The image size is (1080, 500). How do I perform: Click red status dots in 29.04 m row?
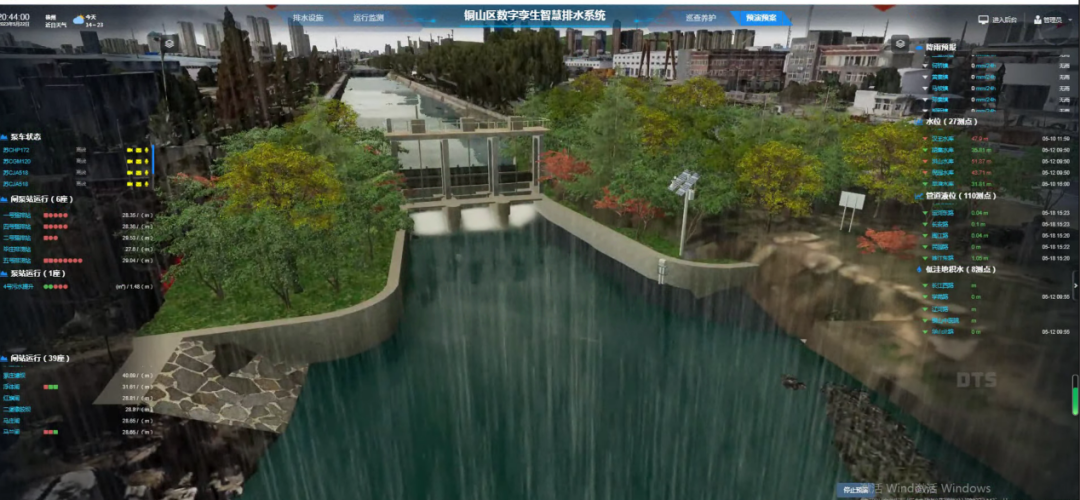coord(63,261)
